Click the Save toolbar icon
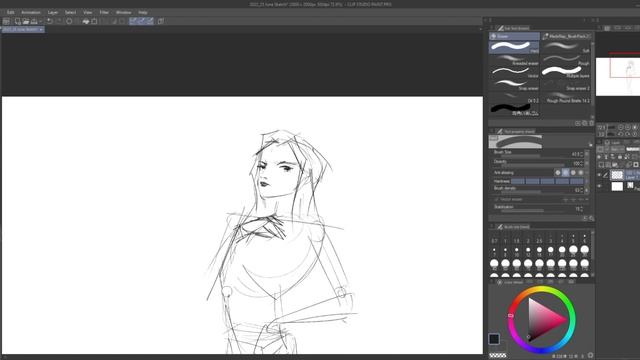 point(34,21)
